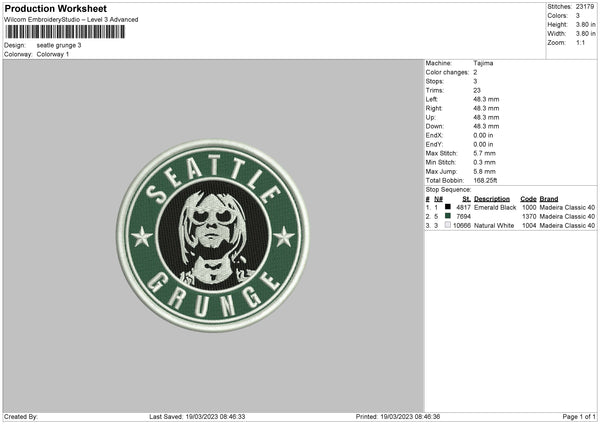Click the 'Description' column header

(x=492, y=199)
